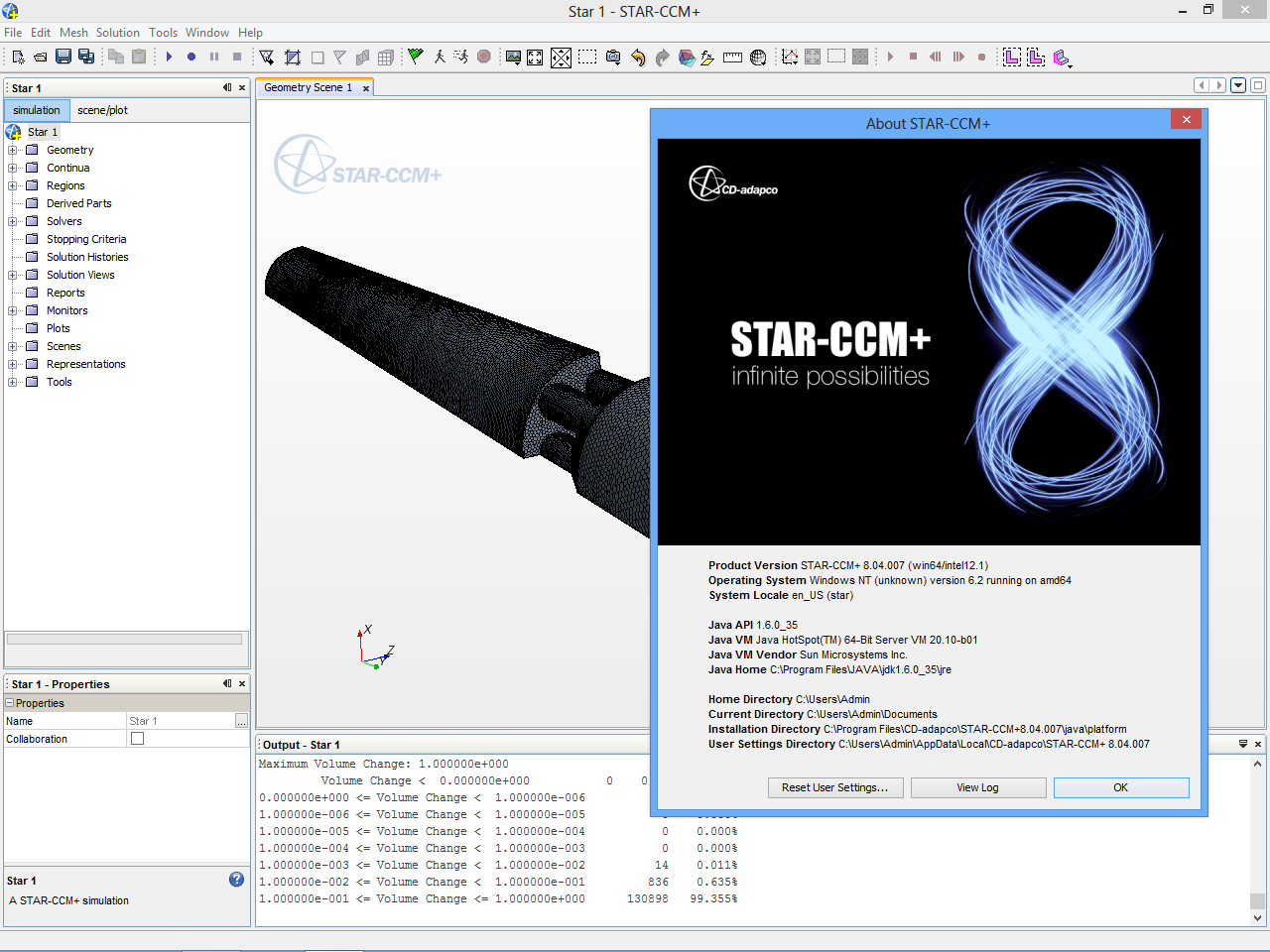Open the File menu
Screen dimensions: 1270x952
point(13,33)
